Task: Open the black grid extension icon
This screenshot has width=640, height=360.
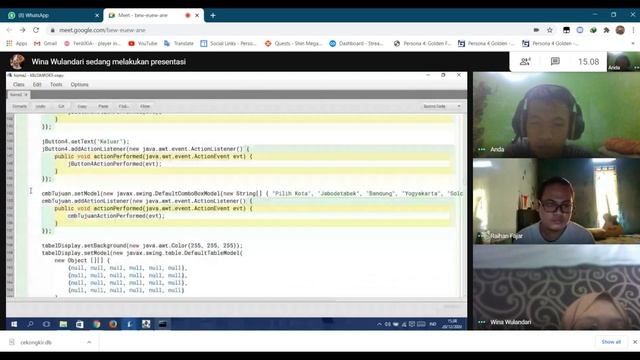Action: [567, 30]
